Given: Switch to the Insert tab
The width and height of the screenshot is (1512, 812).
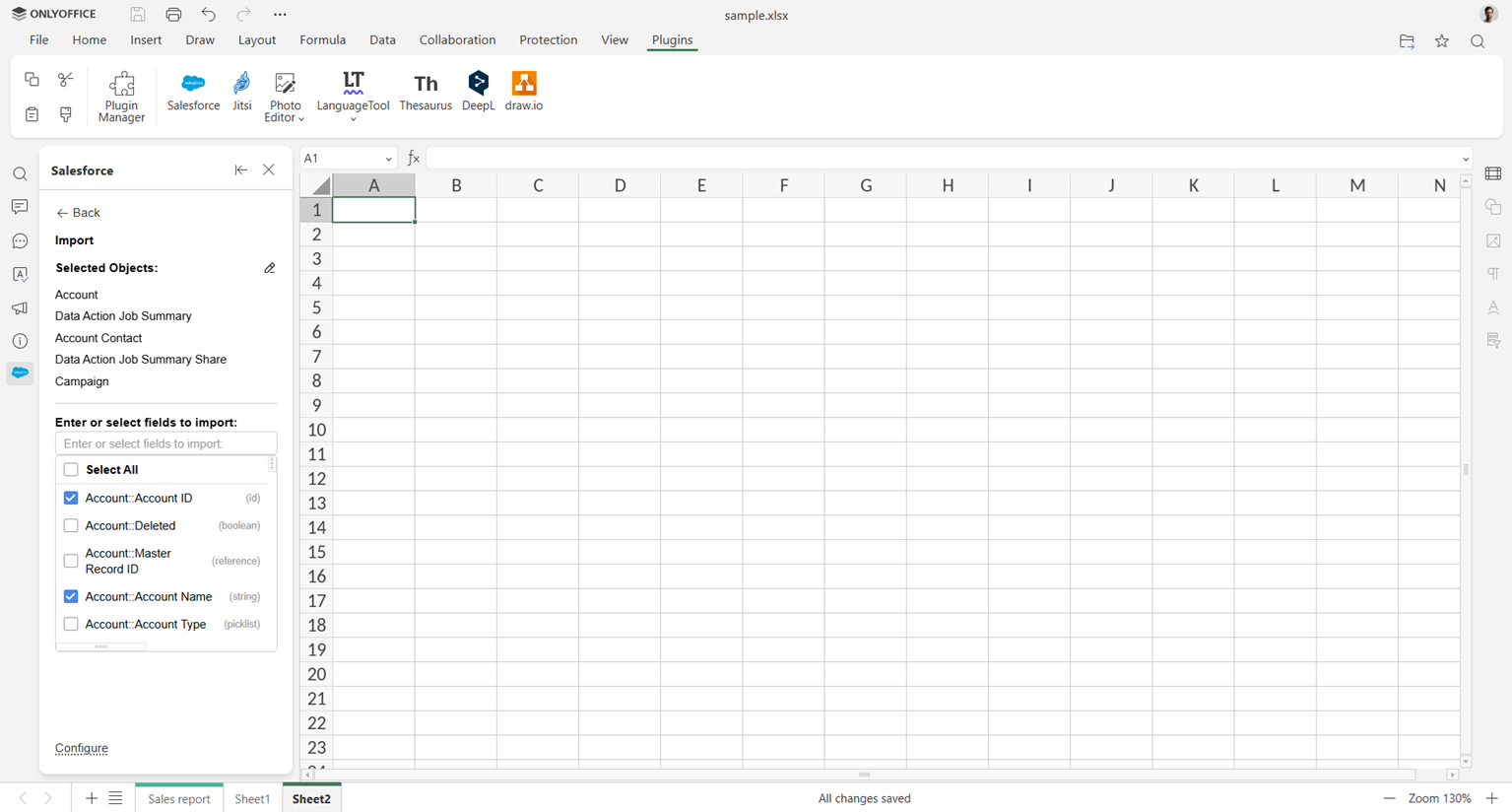Looking at the screenshot, I should [x=146, y=40].
